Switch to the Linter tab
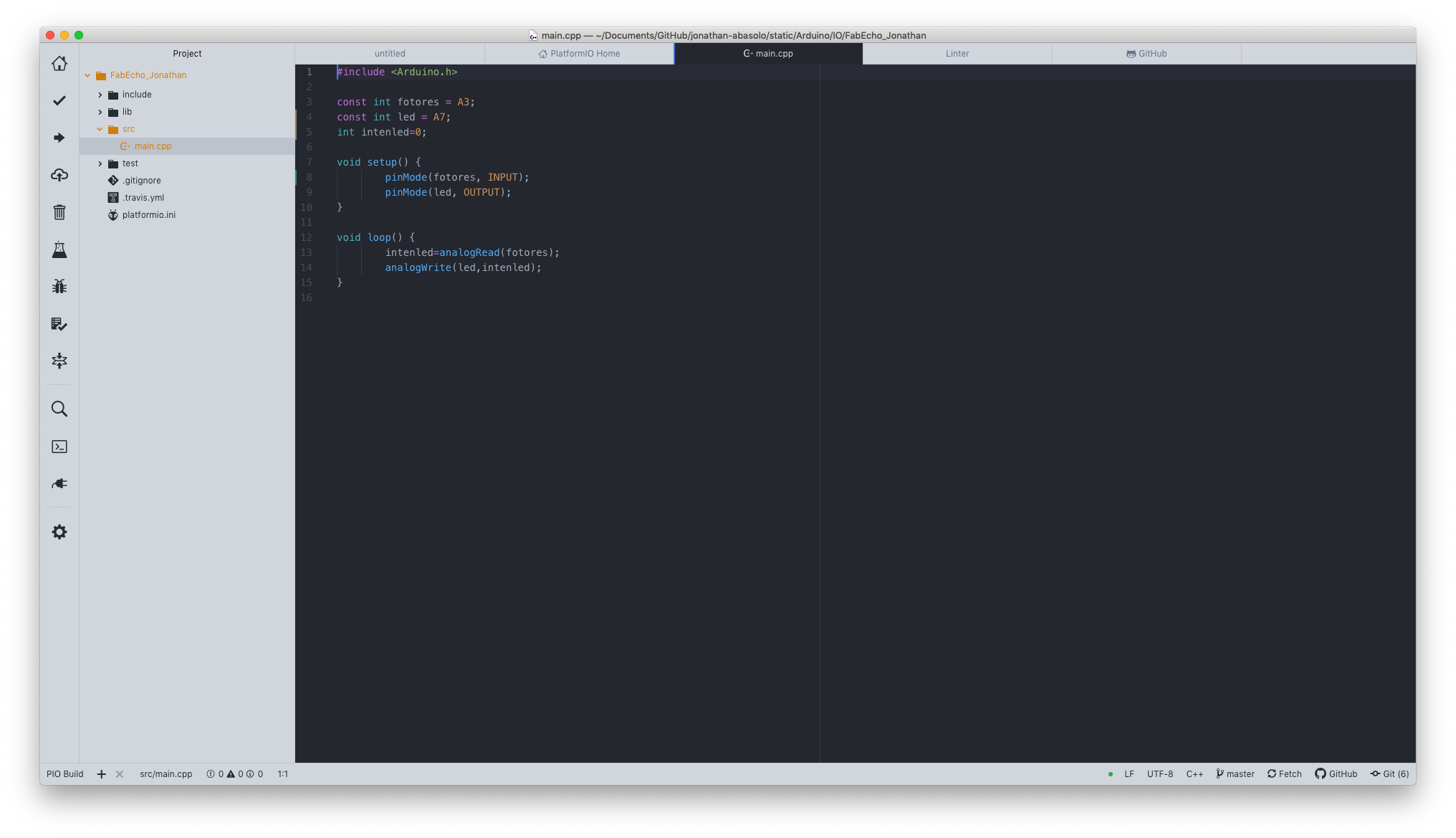The image size is (1456, 838). 957,54
